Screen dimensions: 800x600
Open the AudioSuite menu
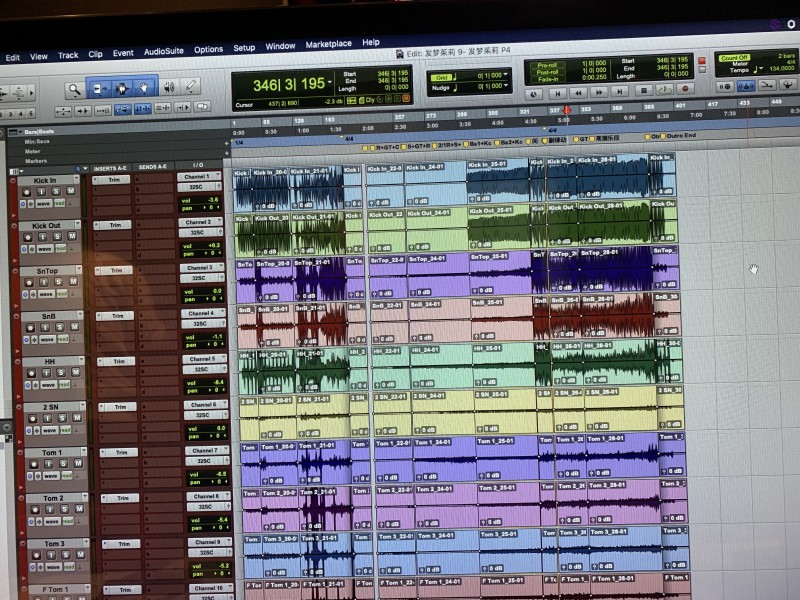(164, 51)
